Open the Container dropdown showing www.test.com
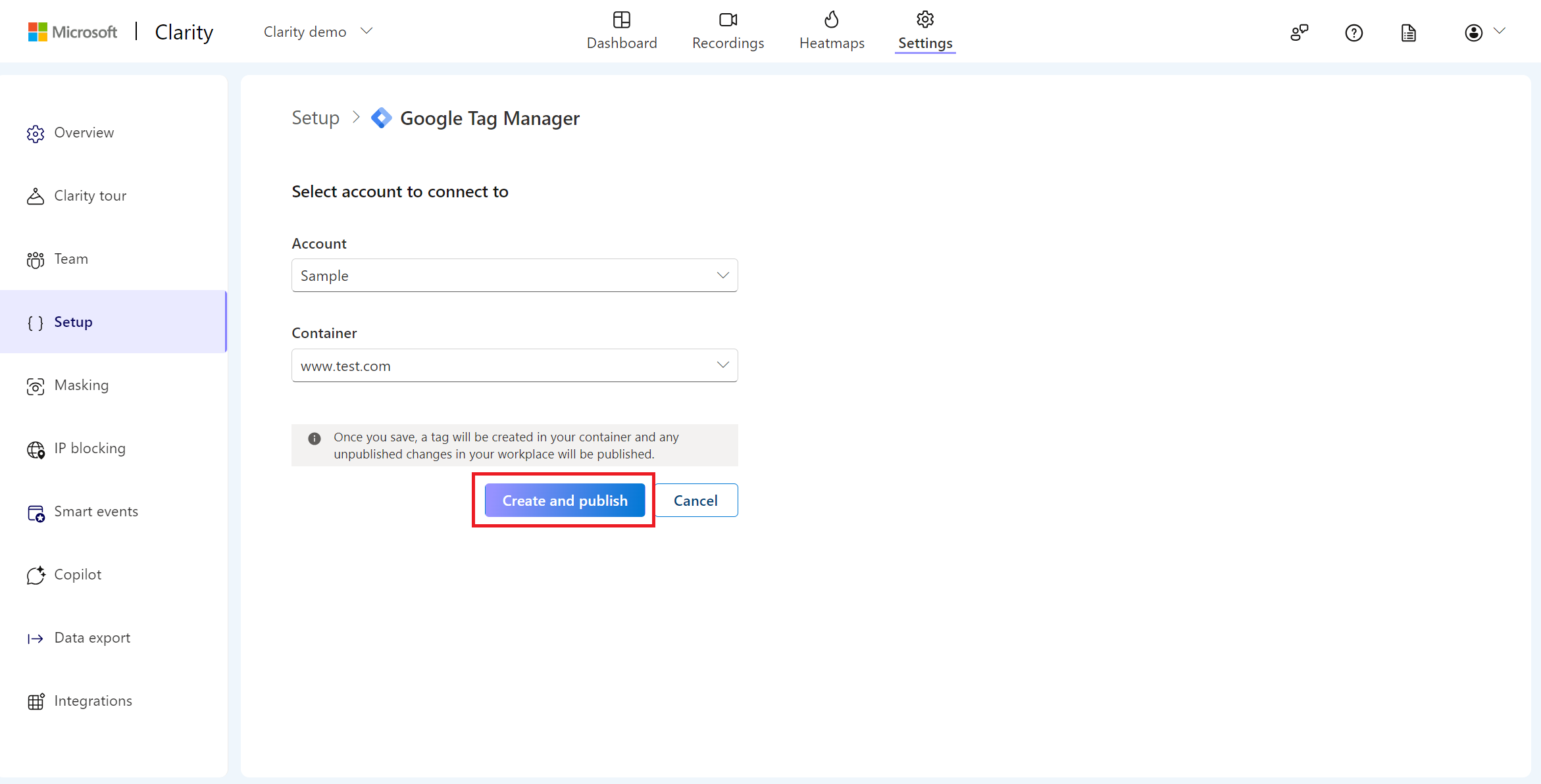The height and width of the screenshot is (784, 1541). coord(515,366)
